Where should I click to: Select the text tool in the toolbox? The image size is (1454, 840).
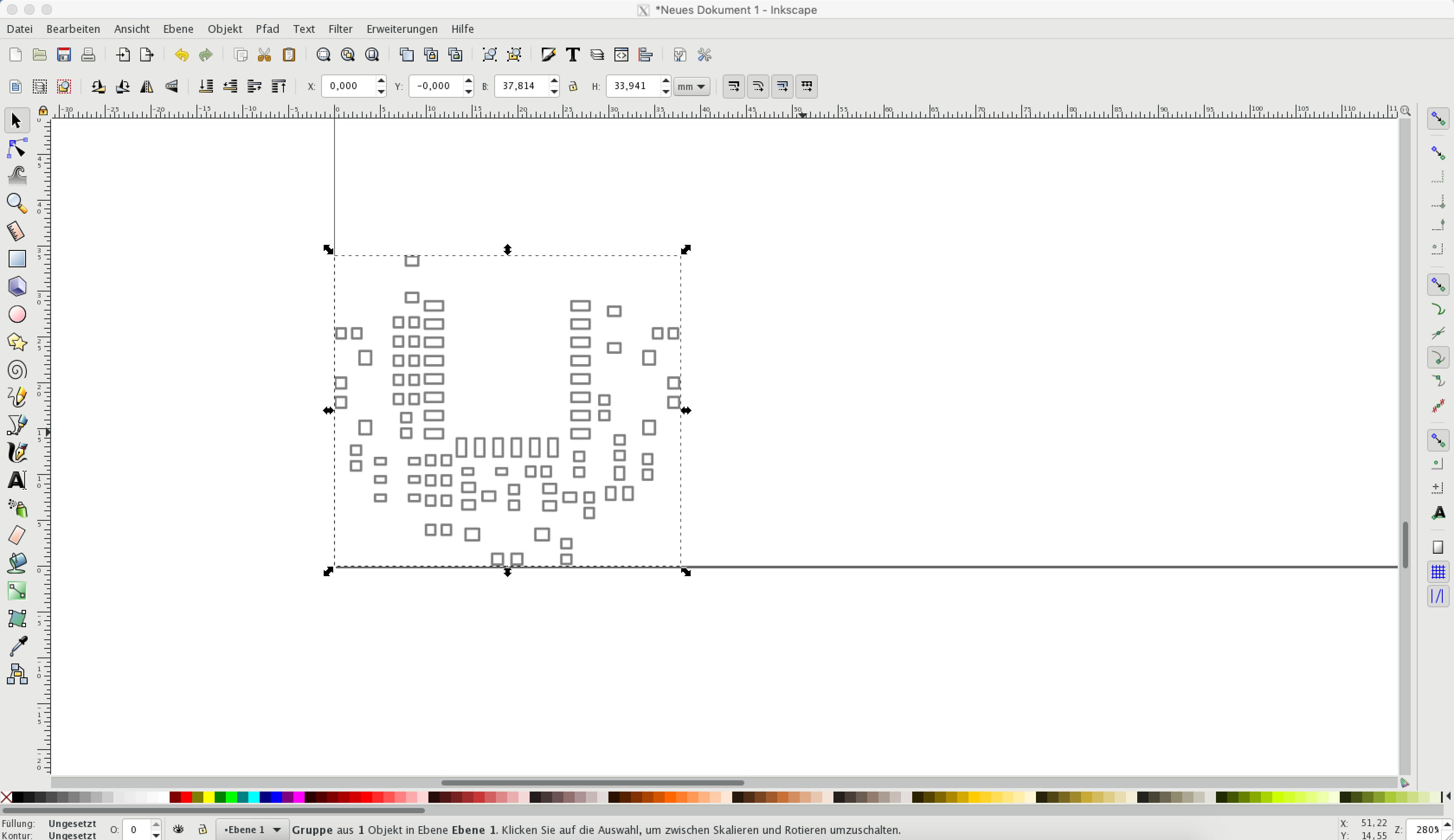[x=17, y=481]
